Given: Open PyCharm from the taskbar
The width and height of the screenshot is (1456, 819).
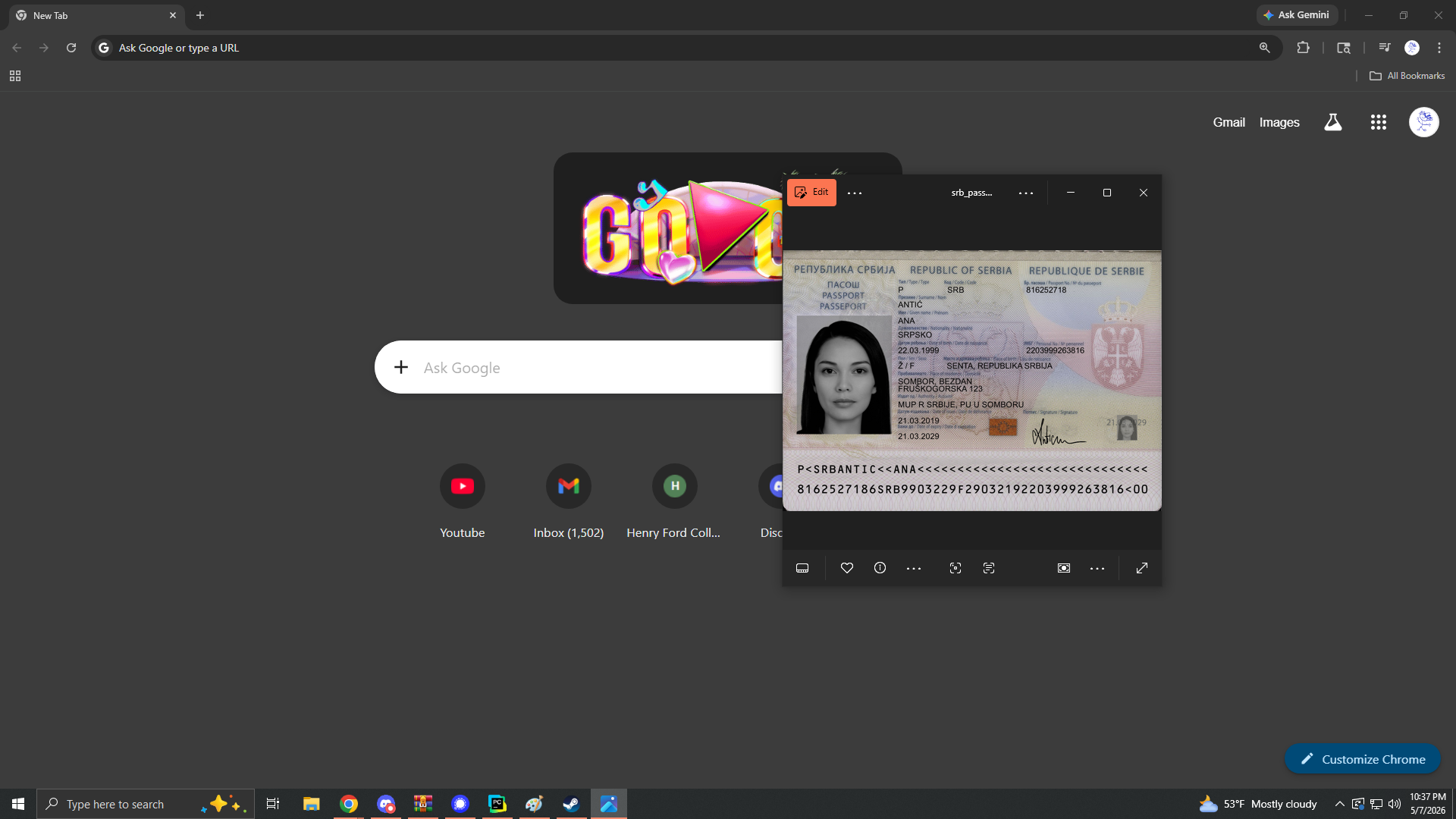Looking at the screenshot, I should click(497, 804).
